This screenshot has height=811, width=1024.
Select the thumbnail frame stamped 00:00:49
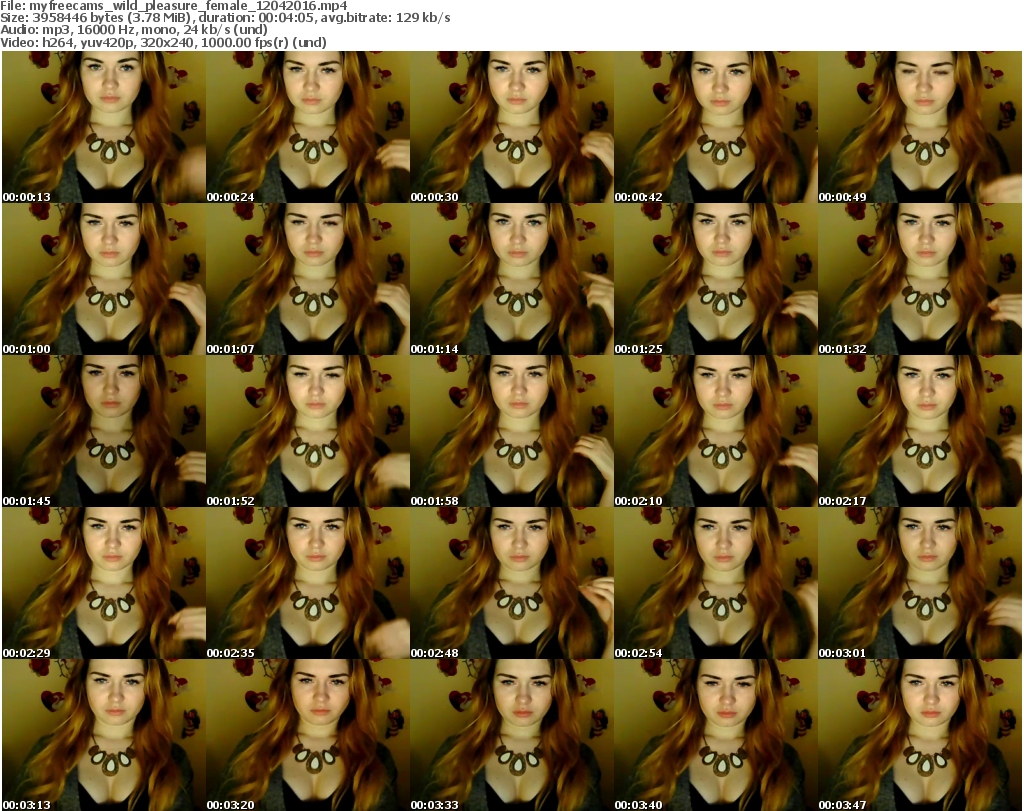click(x=920, y=127)
